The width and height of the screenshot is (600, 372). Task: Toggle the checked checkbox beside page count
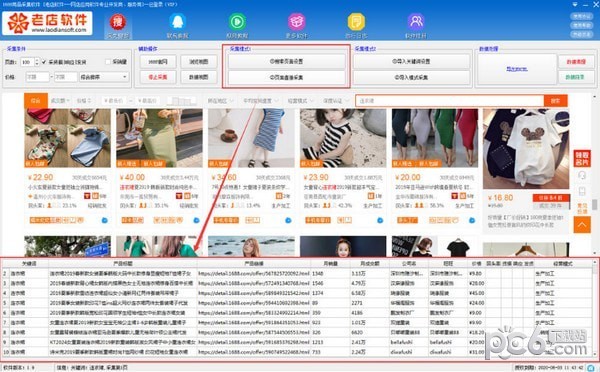(44, 62)
